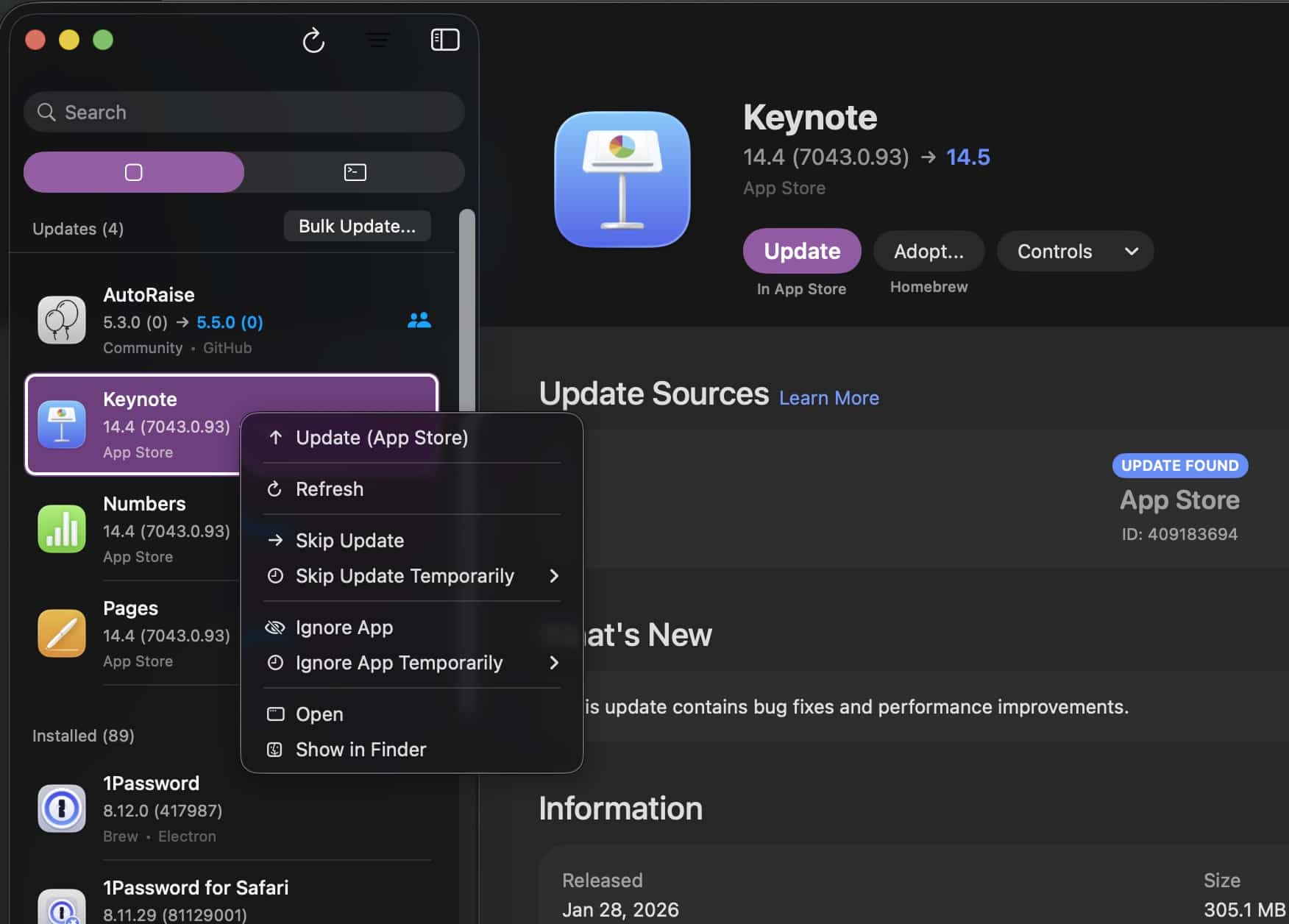
Task: Click the sidebar vertical scrollbar
Action: coord(466,309)
